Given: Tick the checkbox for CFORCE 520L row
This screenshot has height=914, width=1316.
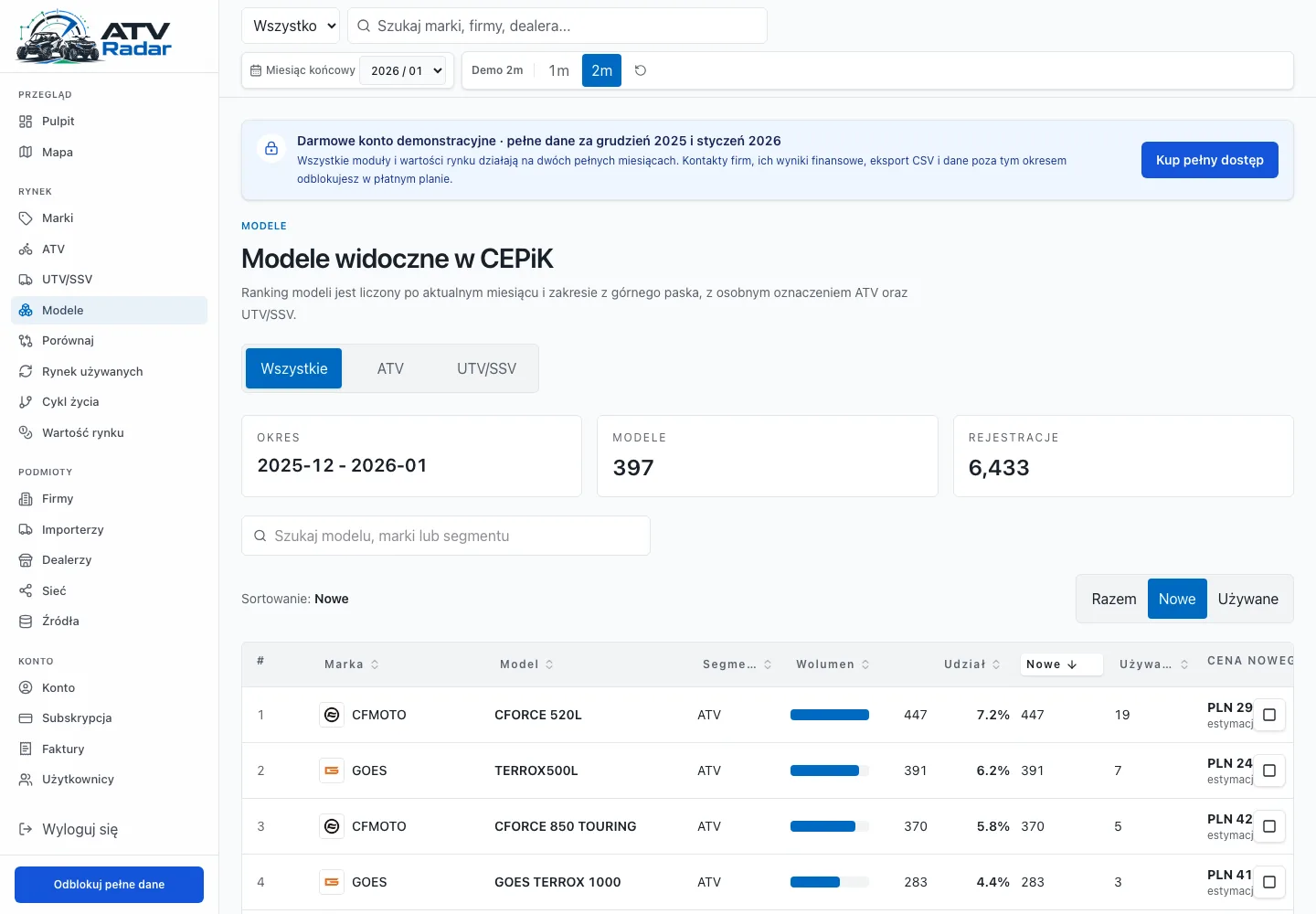Looking at the screenshot, I should tap(1269, 715).
